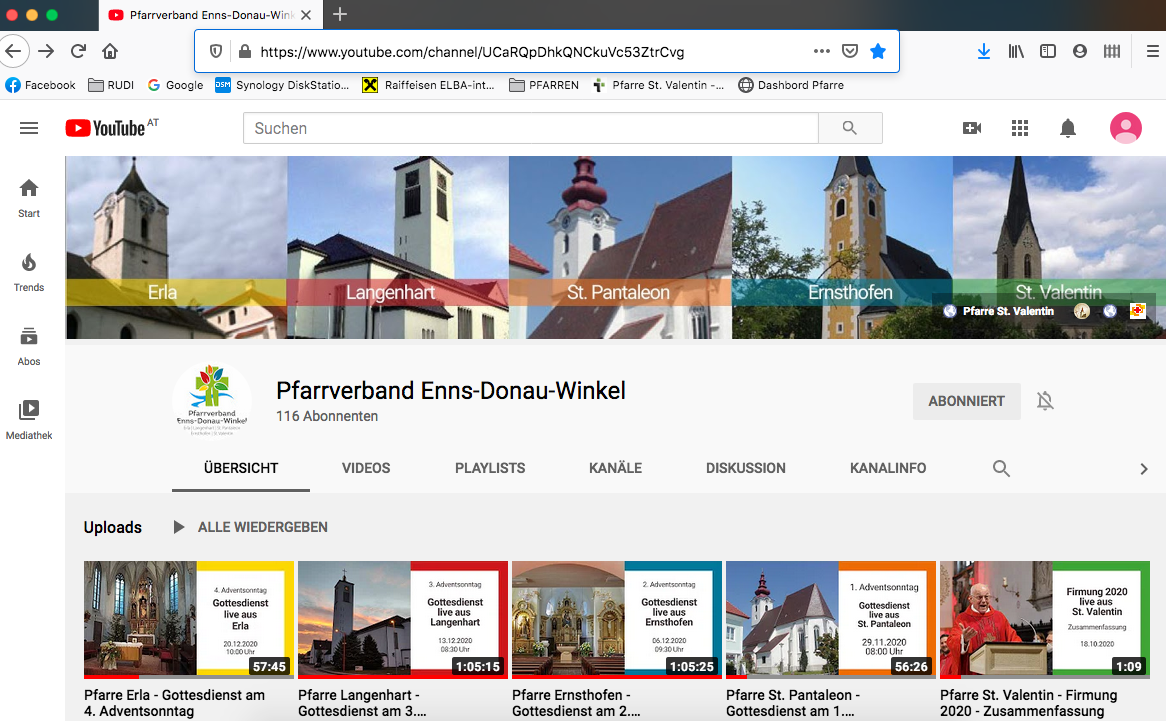Image resolution: width=1166 pixels, height=721 pixels.
Task: Open Mediathek in the sidebar
Action: coord(29,420)
